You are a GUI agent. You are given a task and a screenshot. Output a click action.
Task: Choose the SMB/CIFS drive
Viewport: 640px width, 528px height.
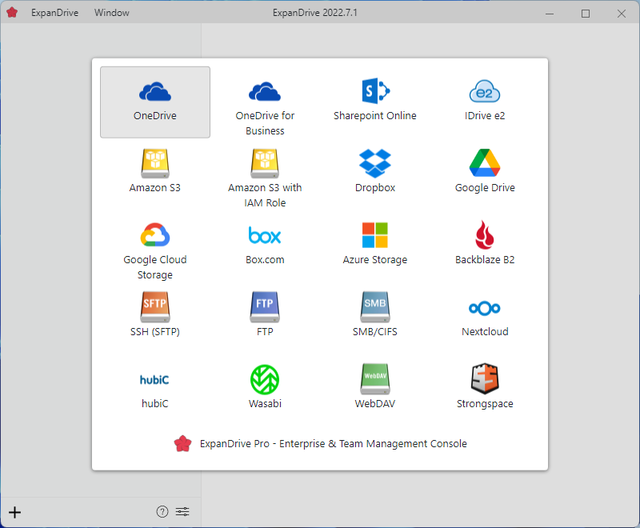(375, 307)
